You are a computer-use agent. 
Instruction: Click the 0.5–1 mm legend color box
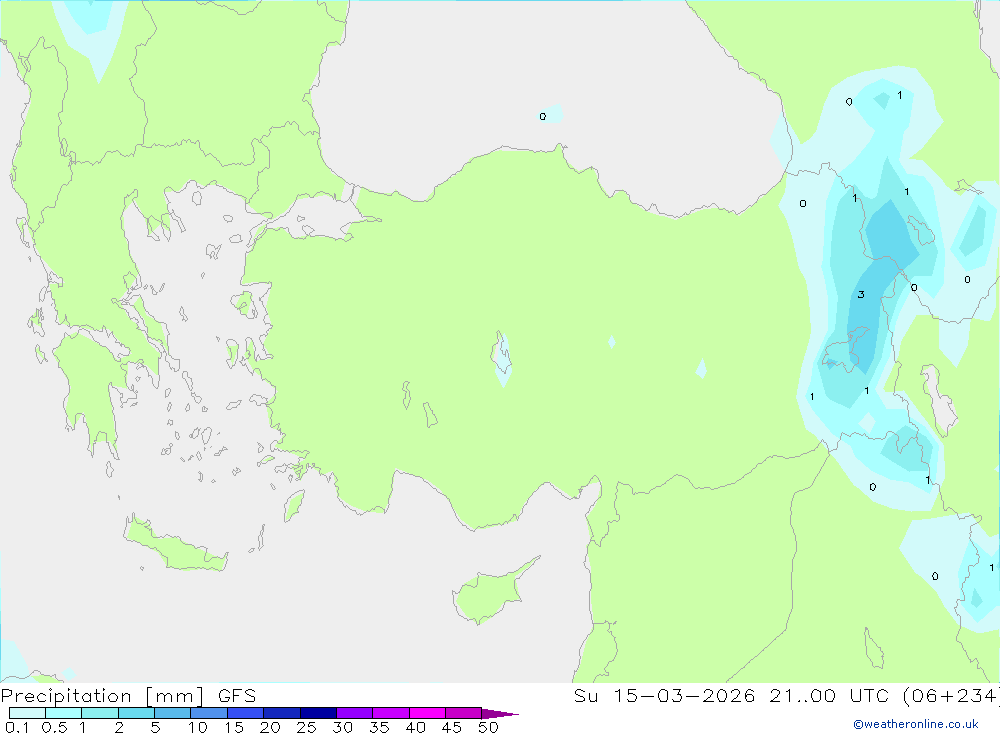tap(63, 713)
